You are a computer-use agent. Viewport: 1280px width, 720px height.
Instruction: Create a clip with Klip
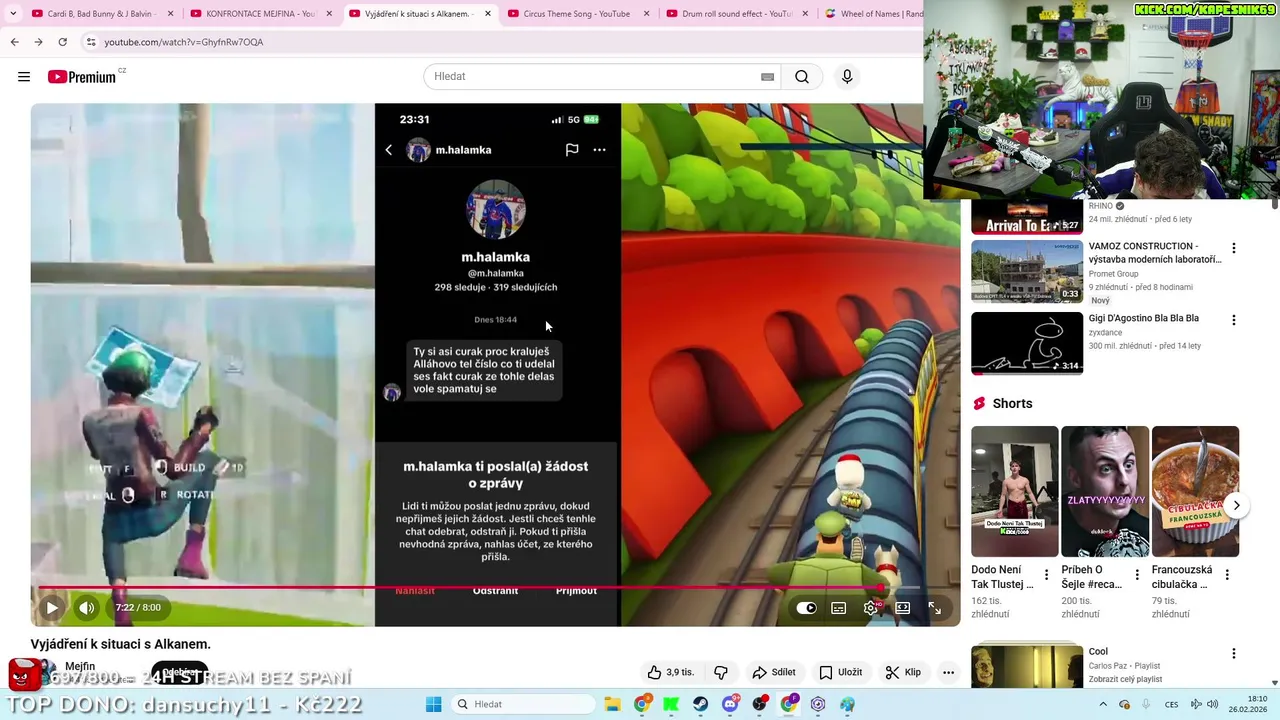[903, 672]
